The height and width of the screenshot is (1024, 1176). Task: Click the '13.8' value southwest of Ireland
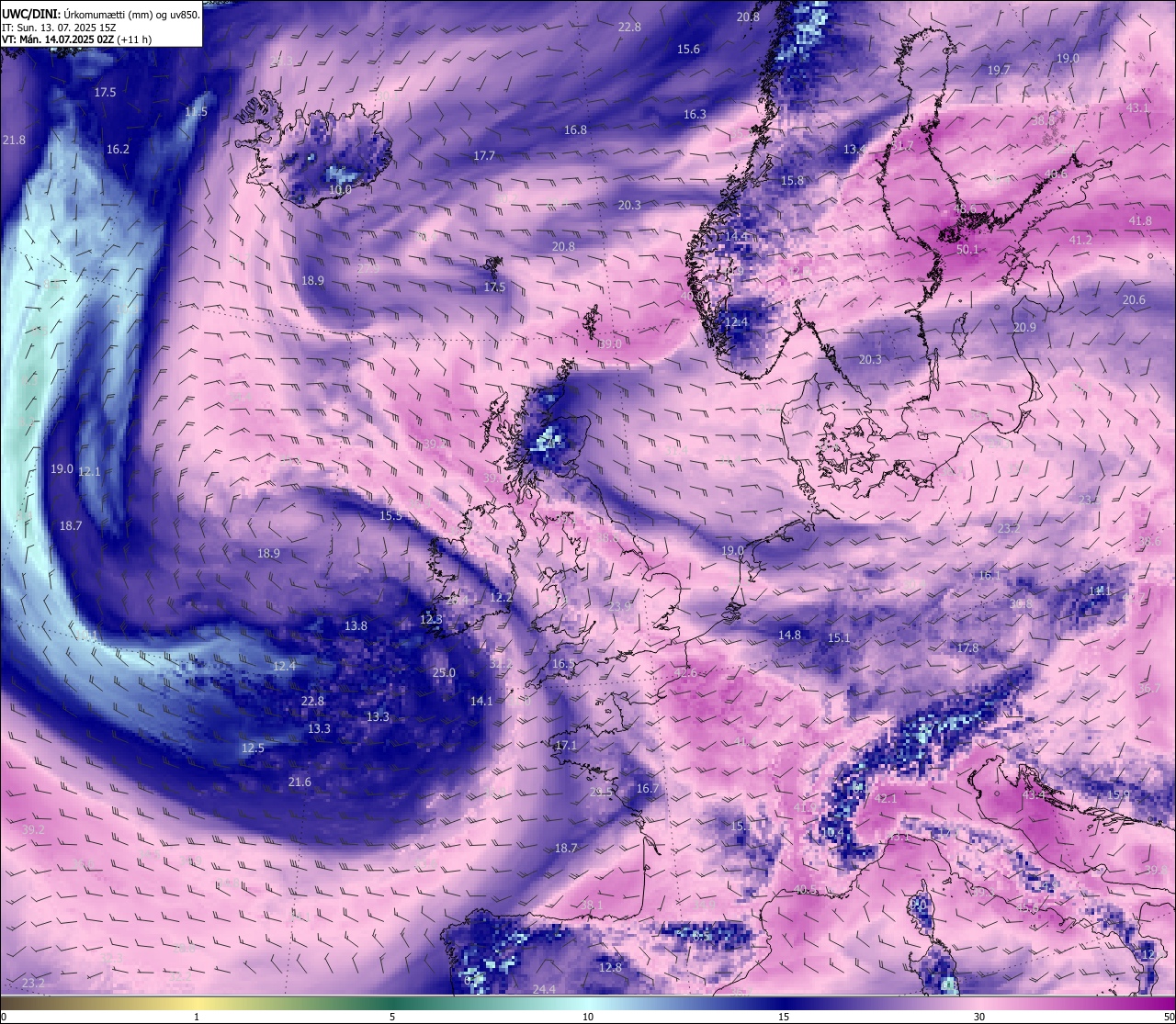pyautogui.click(x=356, y=625)
